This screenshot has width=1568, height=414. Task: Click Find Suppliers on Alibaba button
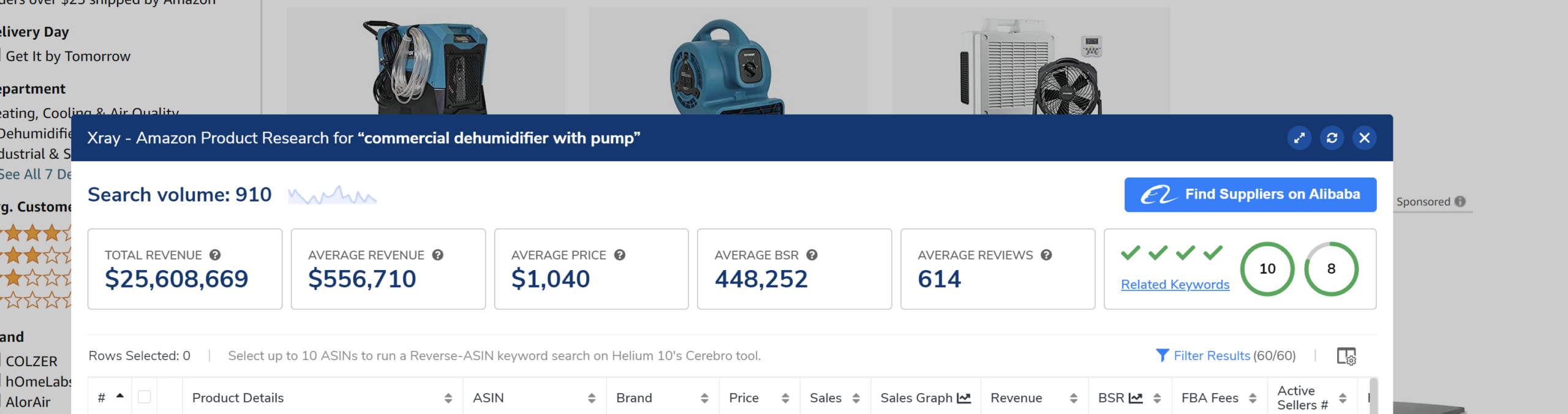click(x=1249, y=195)
